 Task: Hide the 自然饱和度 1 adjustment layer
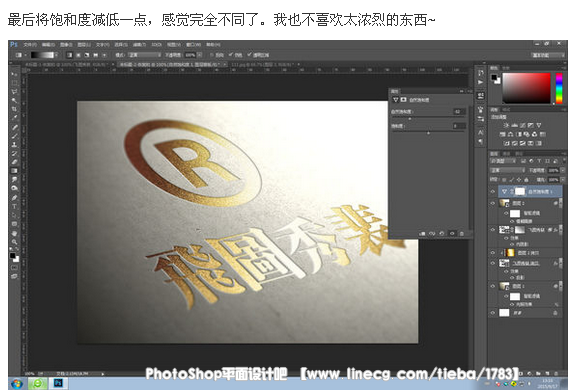[x=493, y=191]
